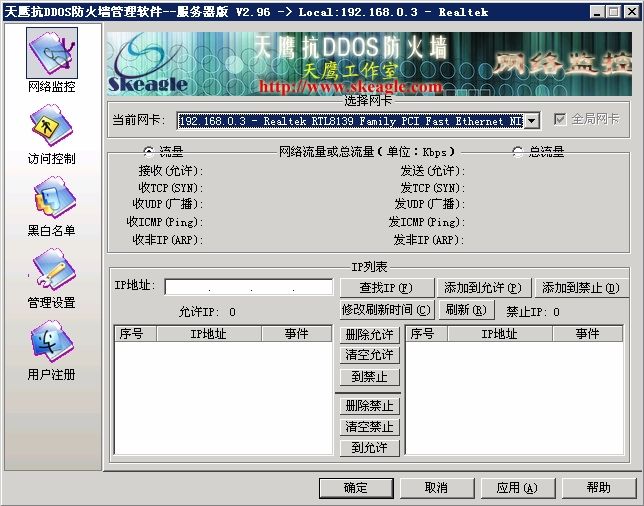Sort blocked list by 事件 column header
This screenshot has width=644, height=506.
(588, 334)
